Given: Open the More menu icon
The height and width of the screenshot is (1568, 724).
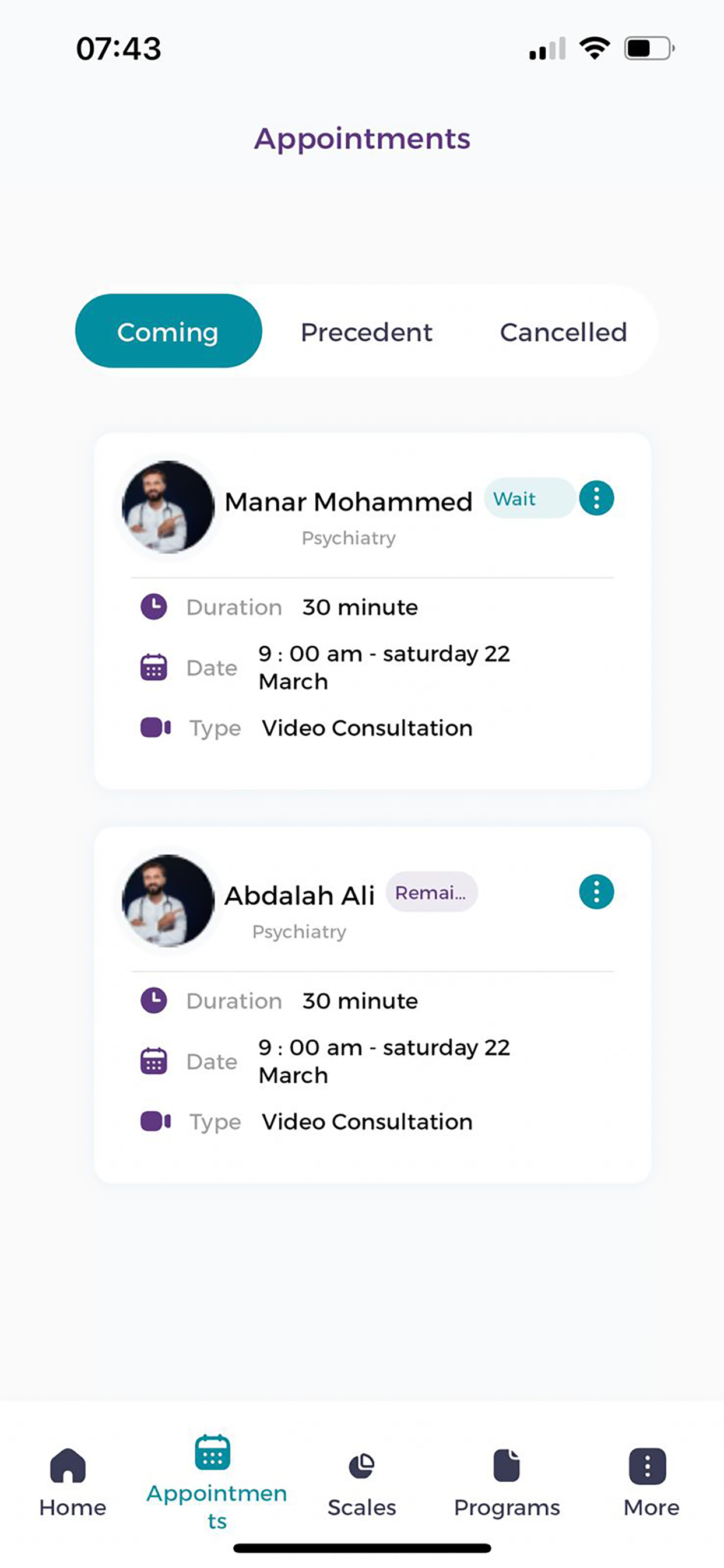Looking at the screenshot, I should pyautogui.click(x=647, y=1466).
